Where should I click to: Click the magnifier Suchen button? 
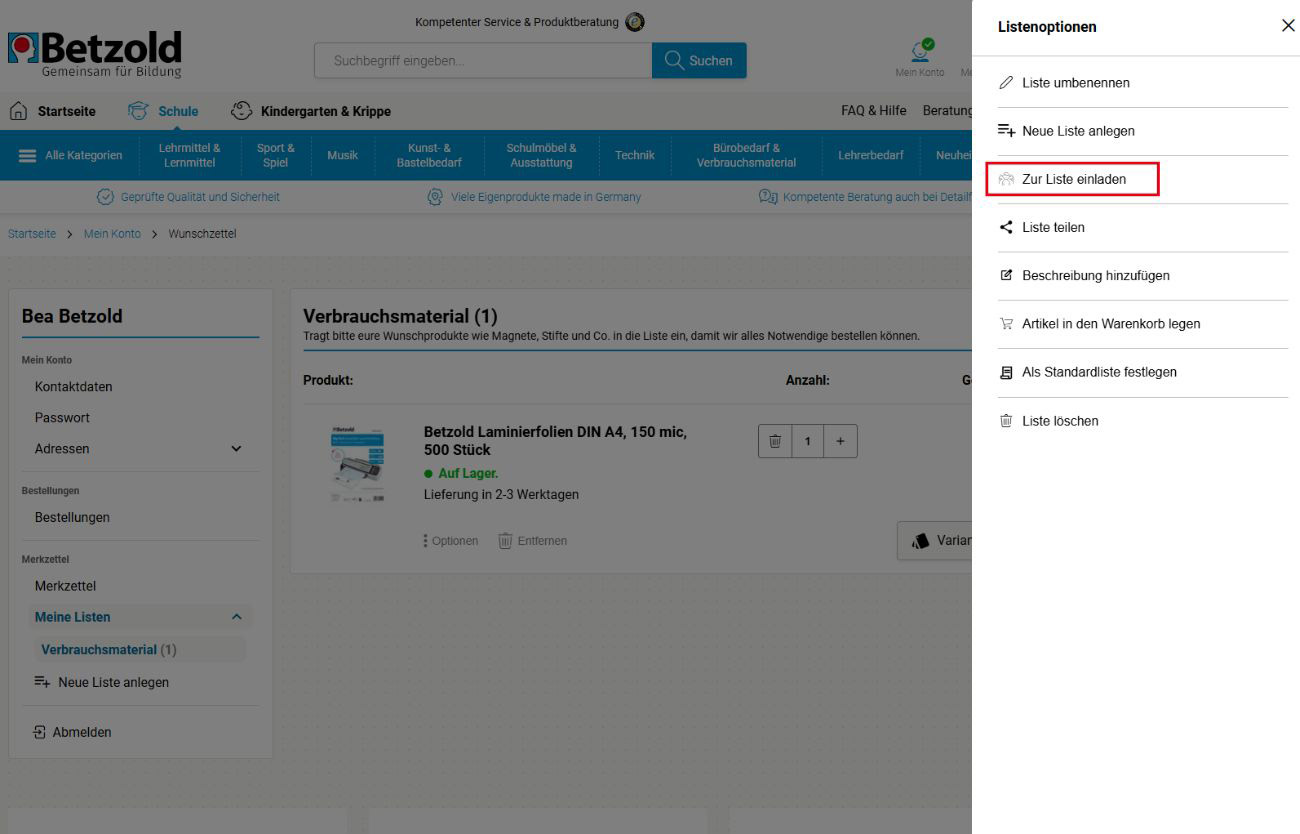point(699,61)
